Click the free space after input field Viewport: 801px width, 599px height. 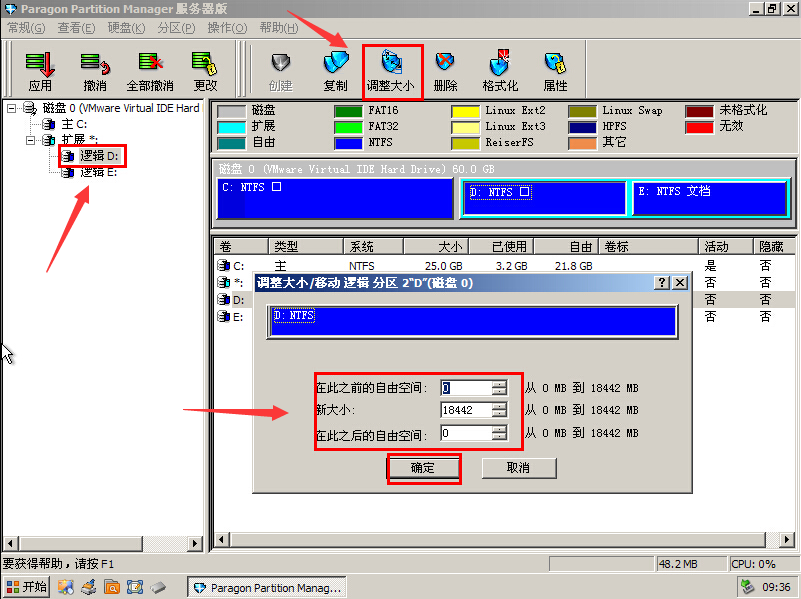click(466, 434)
